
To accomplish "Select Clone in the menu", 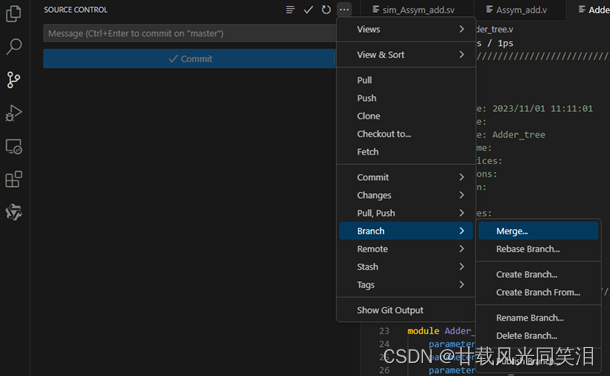I will tap(406, 116).
